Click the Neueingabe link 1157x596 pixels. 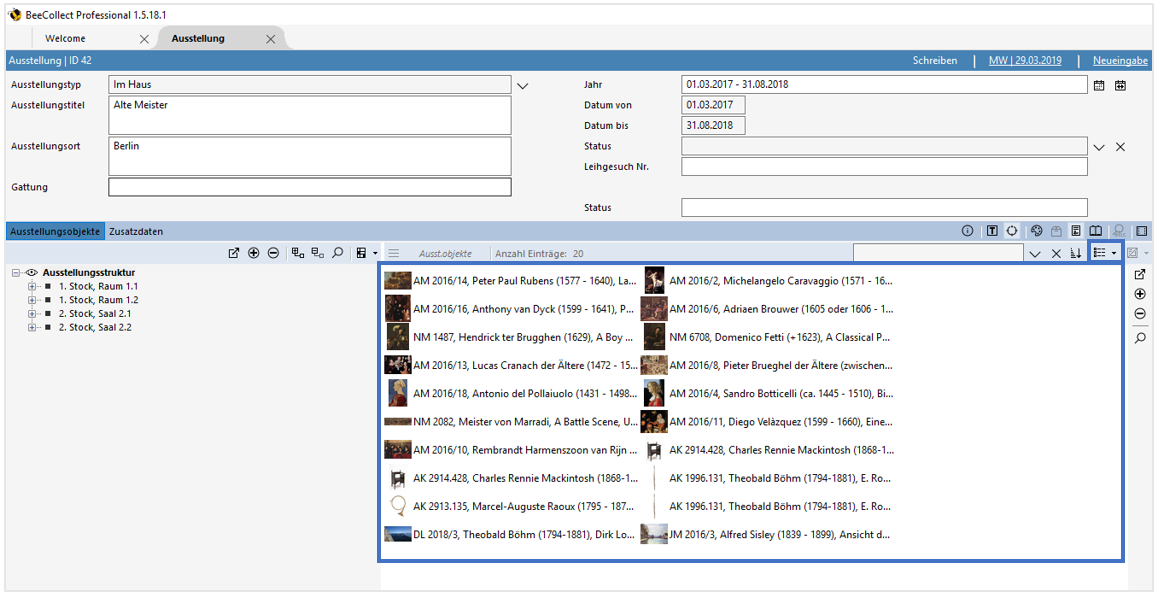1120,61
